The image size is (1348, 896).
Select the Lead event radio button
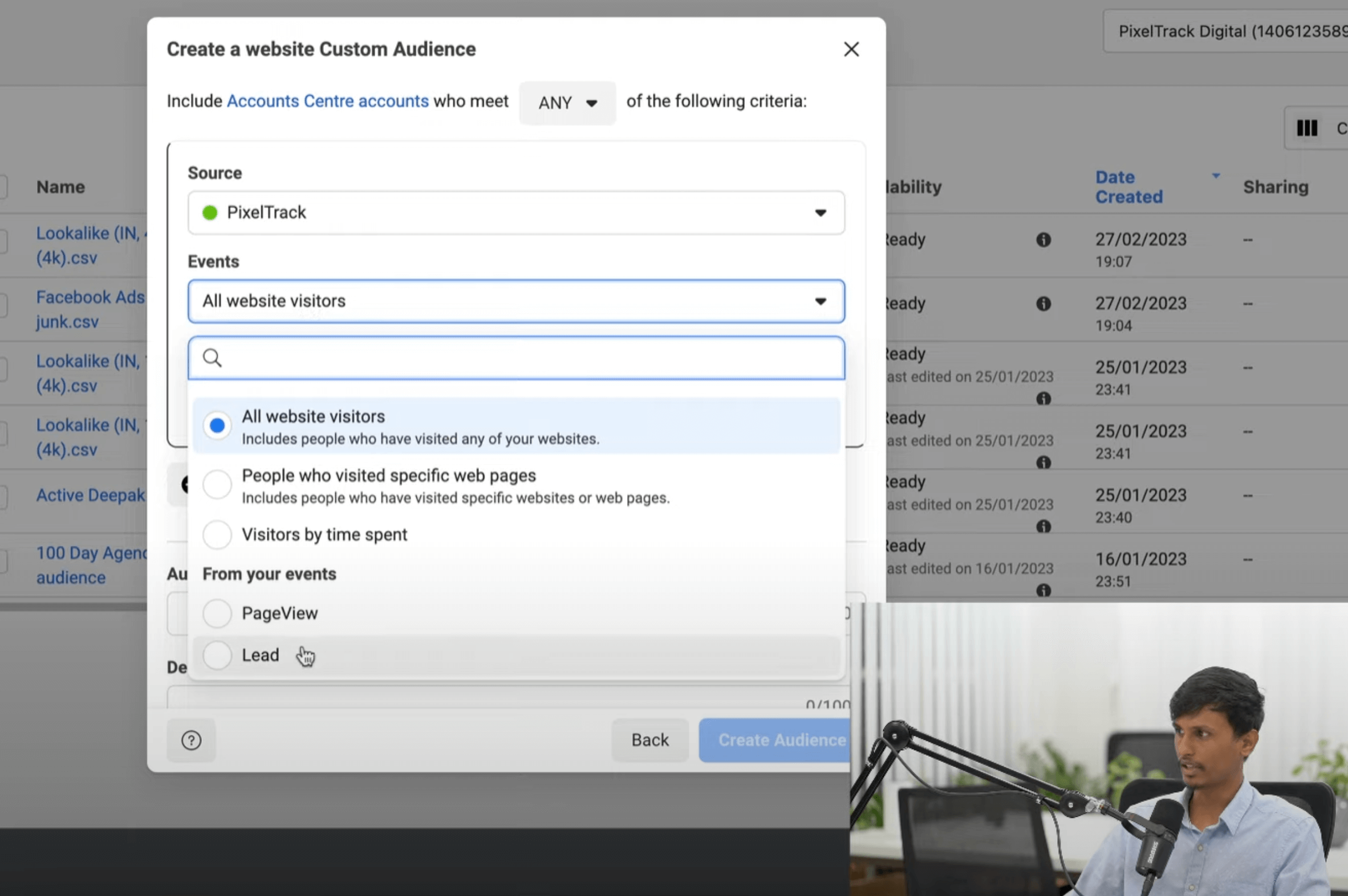click(x=217, y=655)
